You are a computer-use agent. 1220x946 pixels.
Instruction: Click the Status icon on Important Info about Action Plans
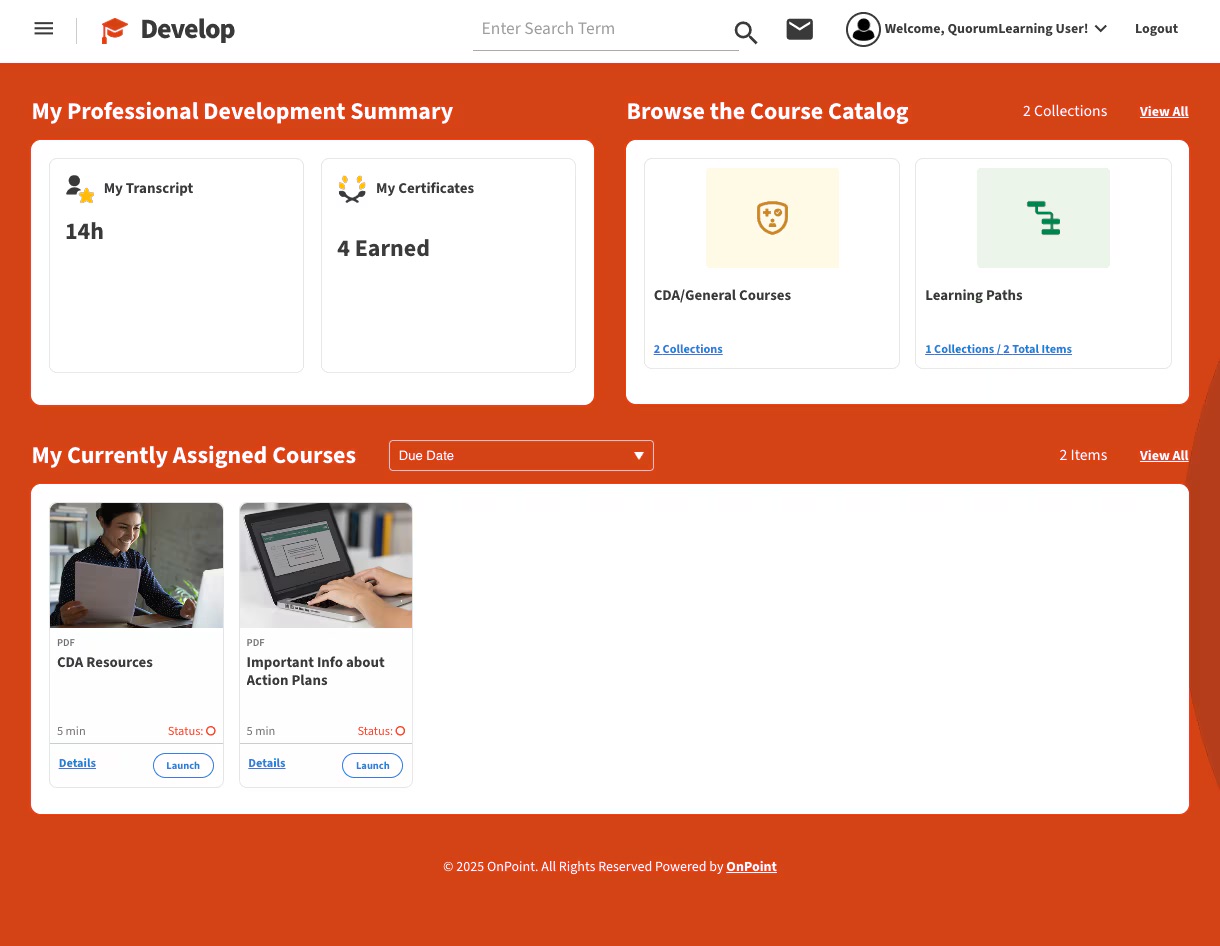click(400, 730)
